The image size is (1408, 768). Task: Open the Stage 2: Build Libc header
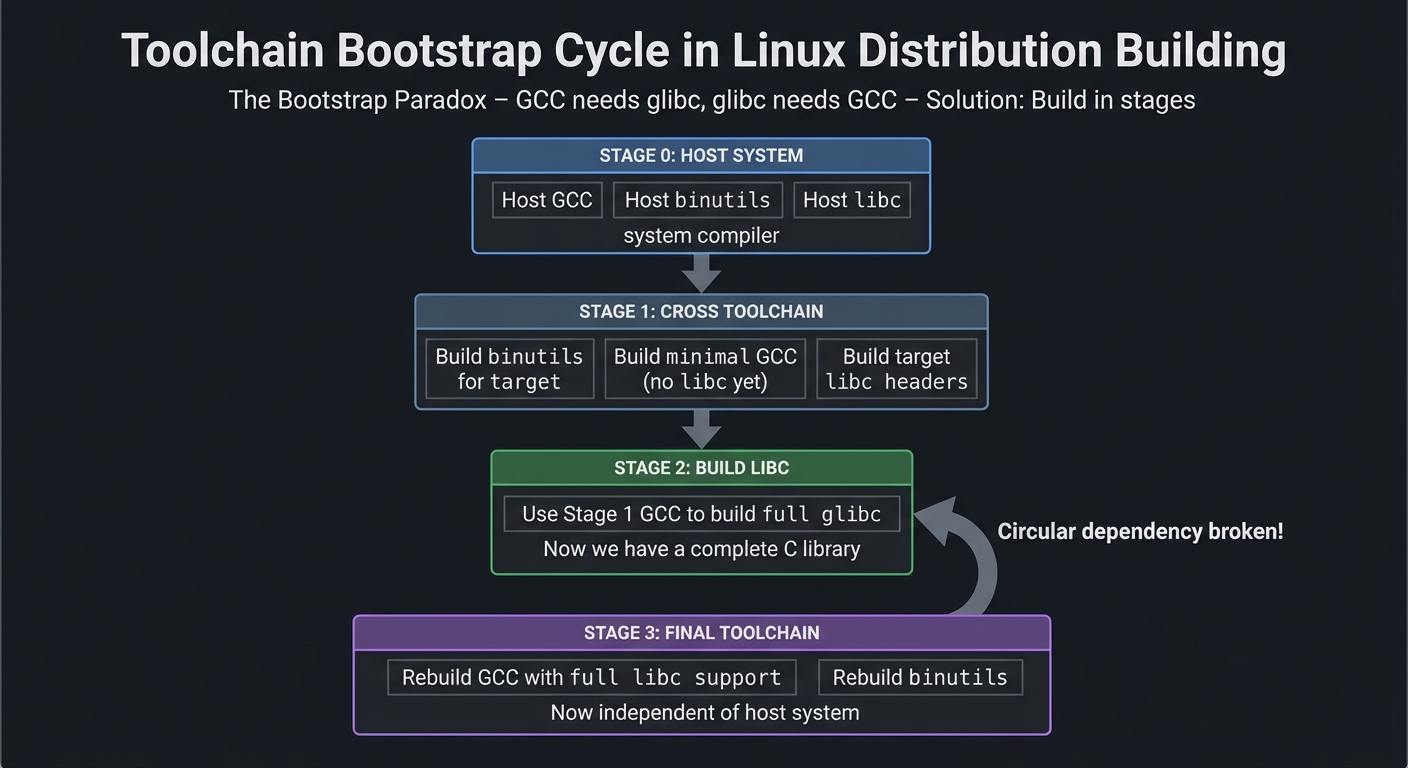(701, 467)
